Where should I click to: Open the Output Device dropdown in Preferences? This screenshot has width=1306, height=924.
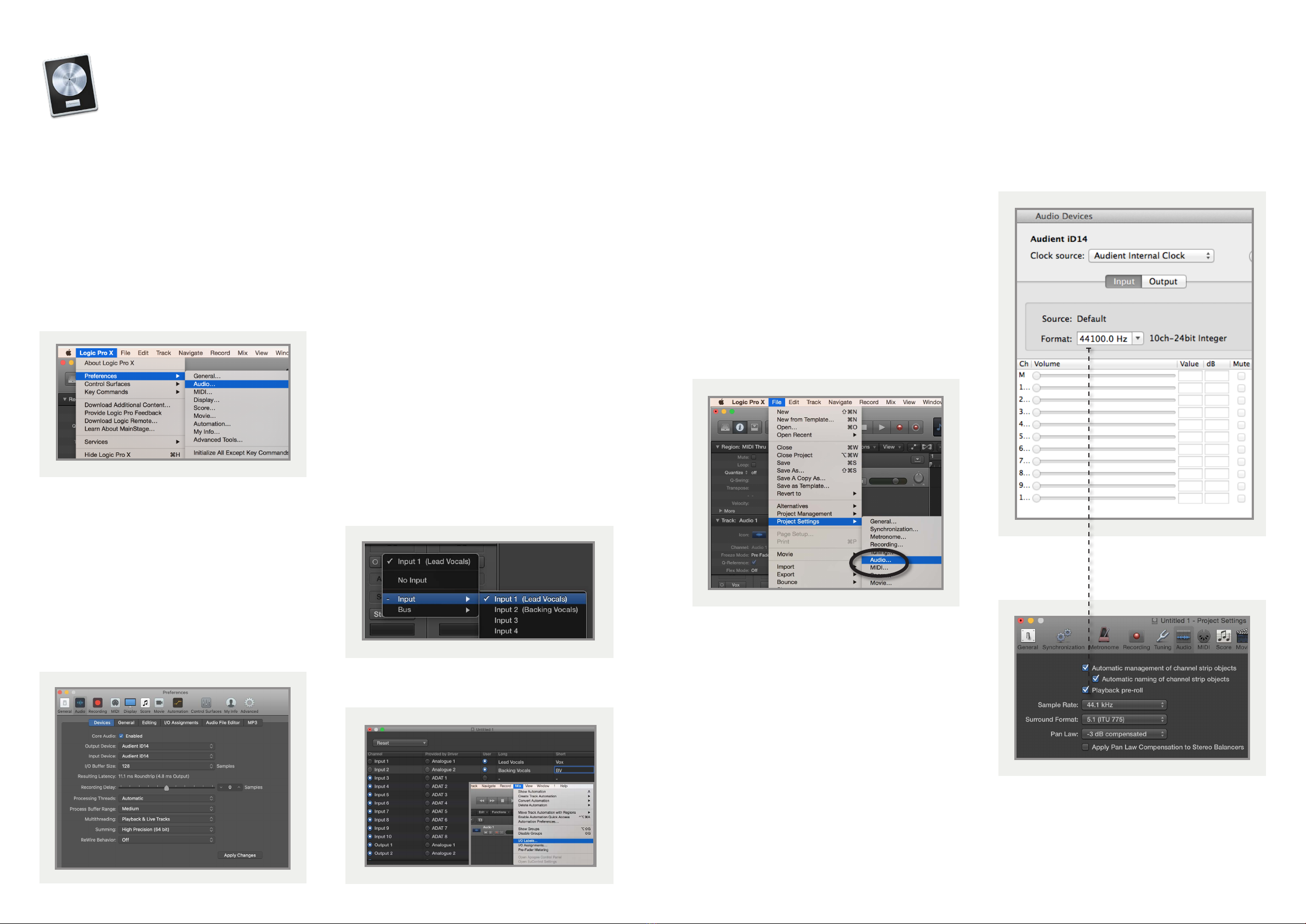(x=167, y=746)
